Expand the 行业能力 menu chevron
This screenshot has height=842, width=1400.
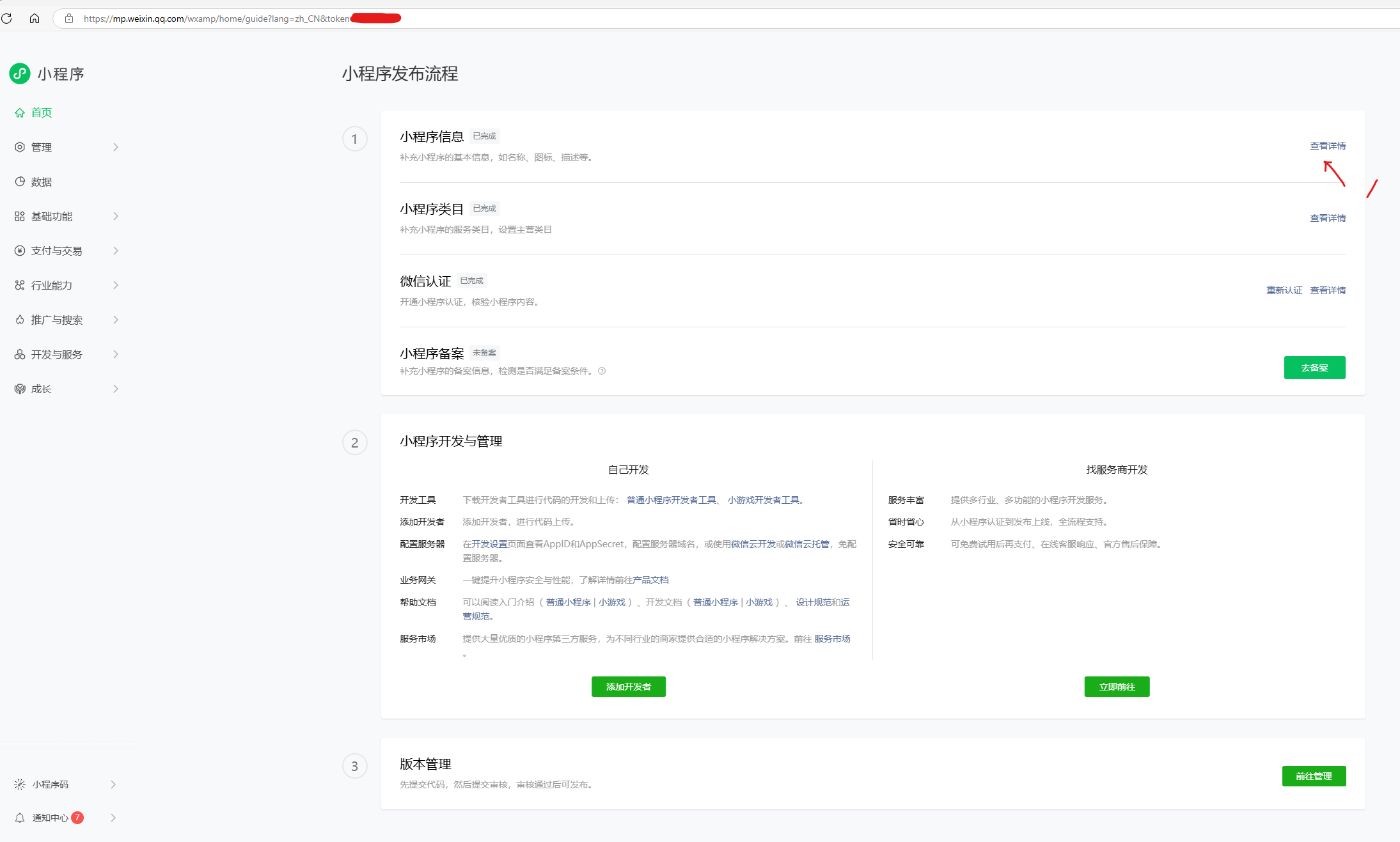tap(116, 285)
